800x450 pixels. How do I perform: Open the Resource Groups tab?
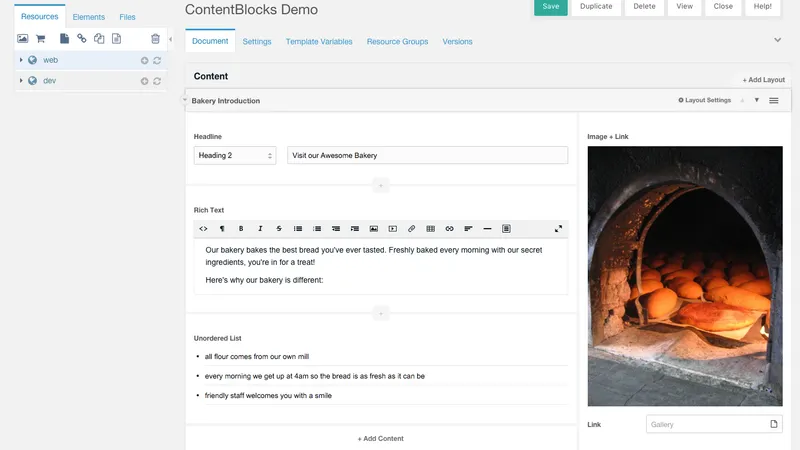click(397, 41)
